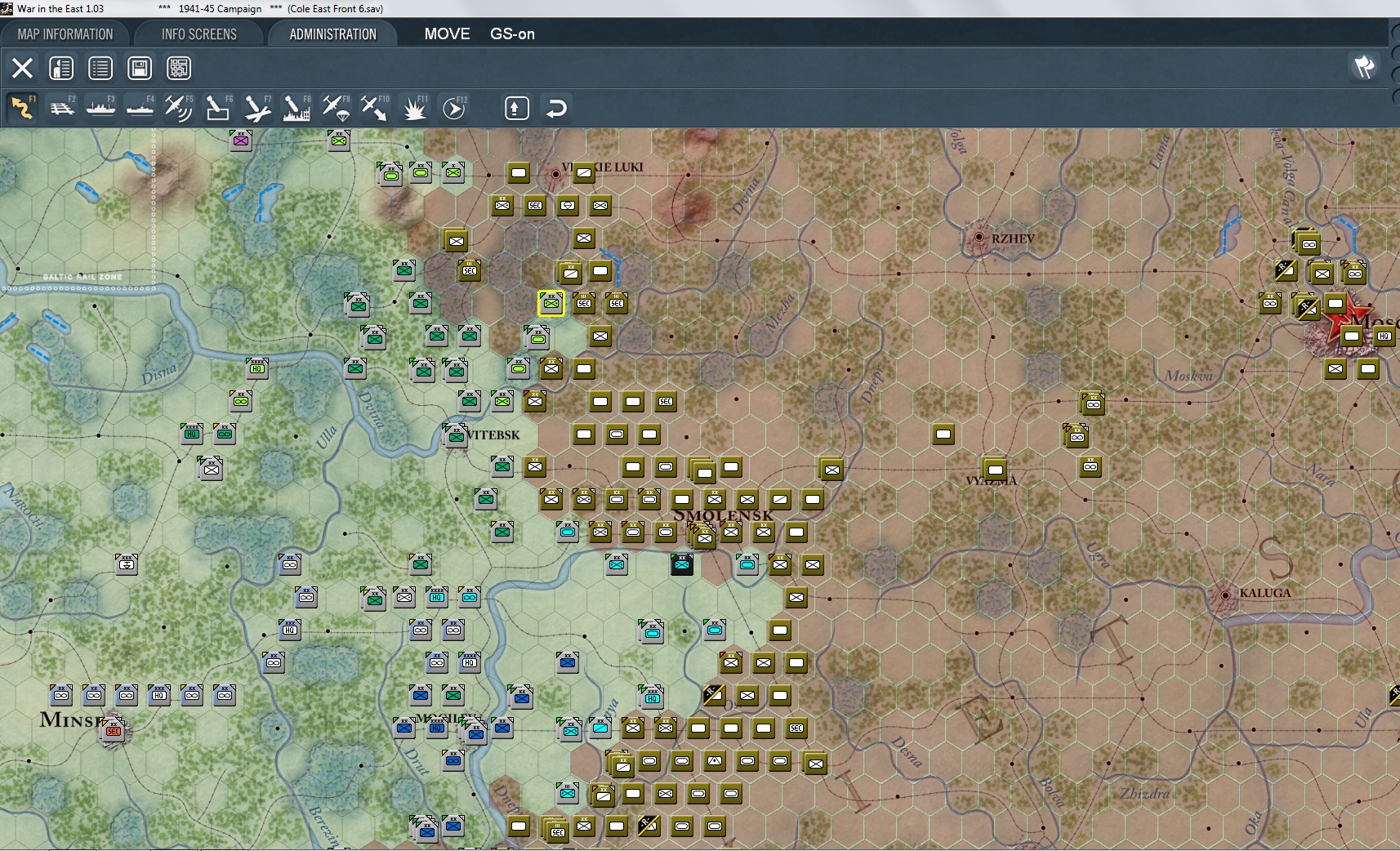The image size is (1400, 851).
Task: Select Soviet counter with triangle mountain symbol
Action: coord(715,760)
